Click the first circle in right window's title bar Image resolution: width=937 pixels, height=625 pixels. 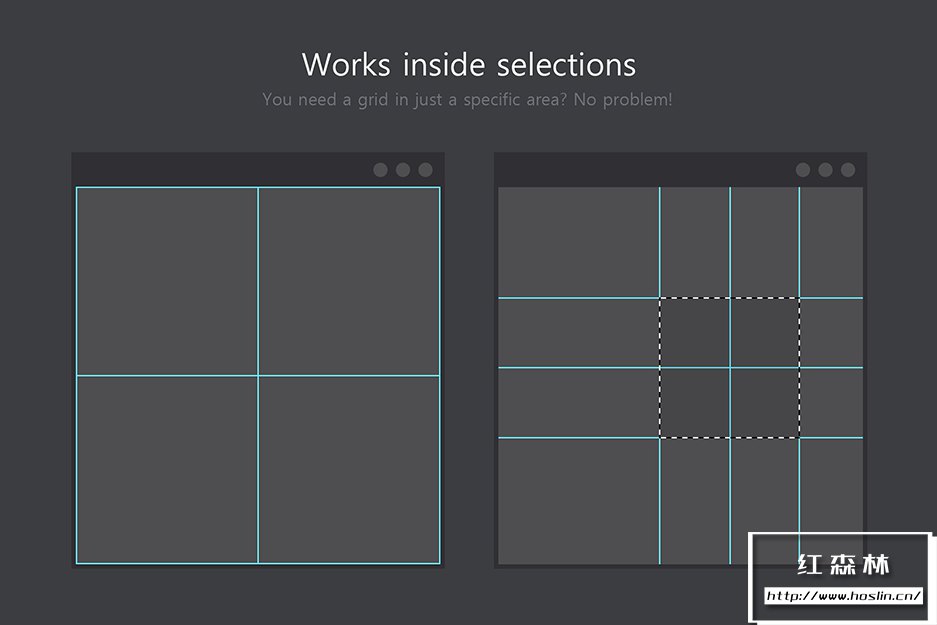(x=803, y=170)
